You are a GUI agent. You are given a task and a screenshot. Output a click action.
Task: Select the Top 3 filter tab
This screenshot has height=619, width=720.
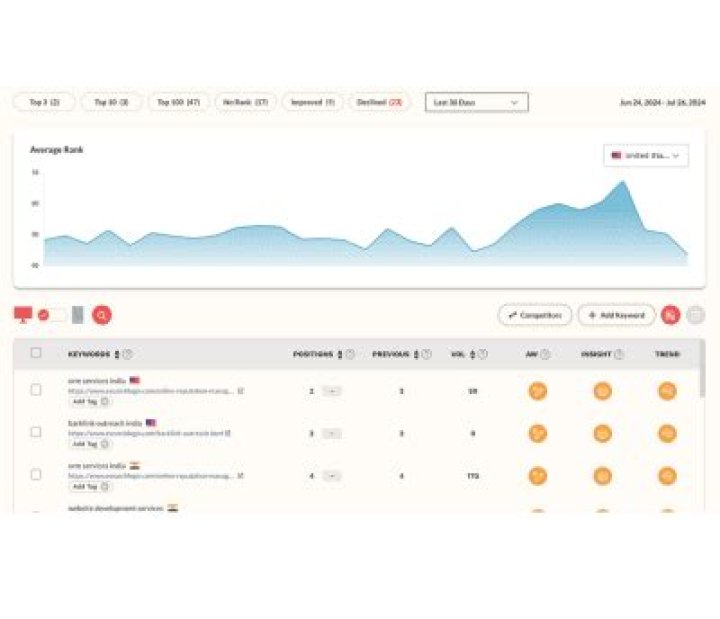pos(44,102)
